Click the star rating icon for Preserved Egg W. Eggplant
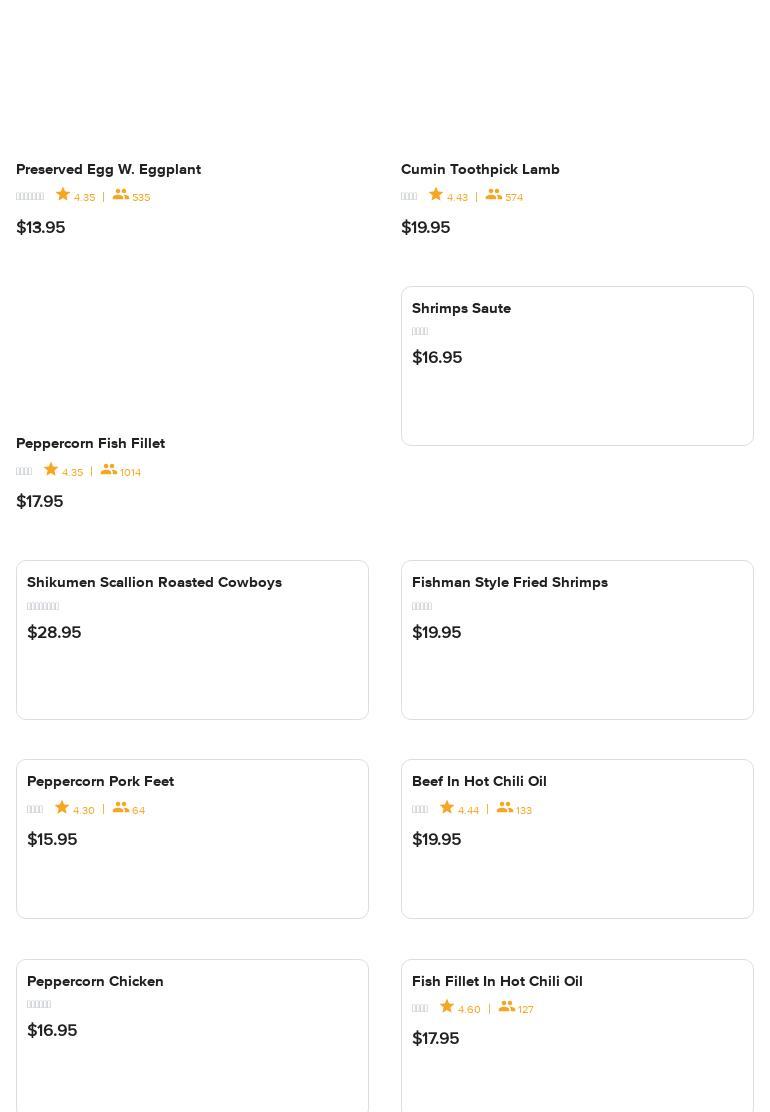770x1112 pixels. tap(63, 195)
